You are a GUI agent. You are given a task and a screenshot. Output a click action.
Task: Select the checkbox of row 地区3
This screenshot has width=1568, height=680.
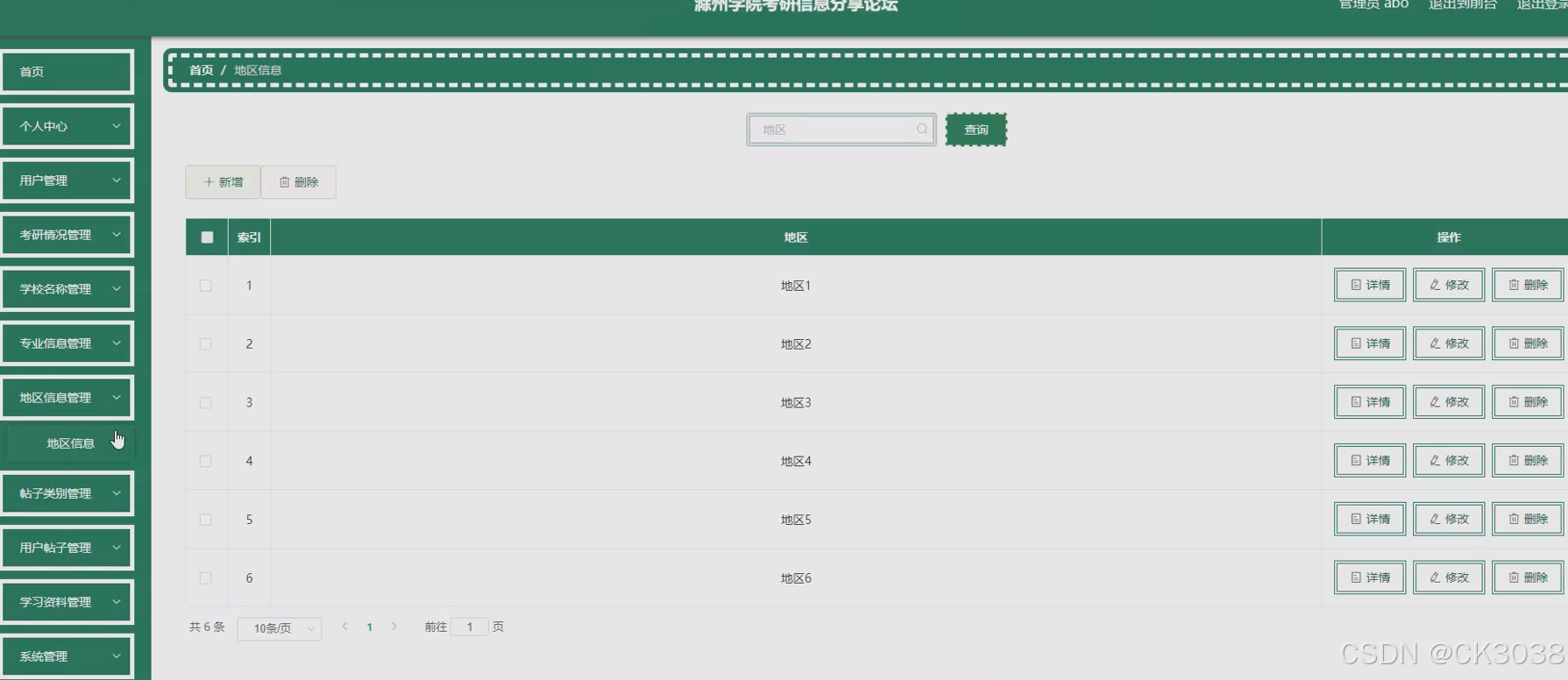pos(206,403)
